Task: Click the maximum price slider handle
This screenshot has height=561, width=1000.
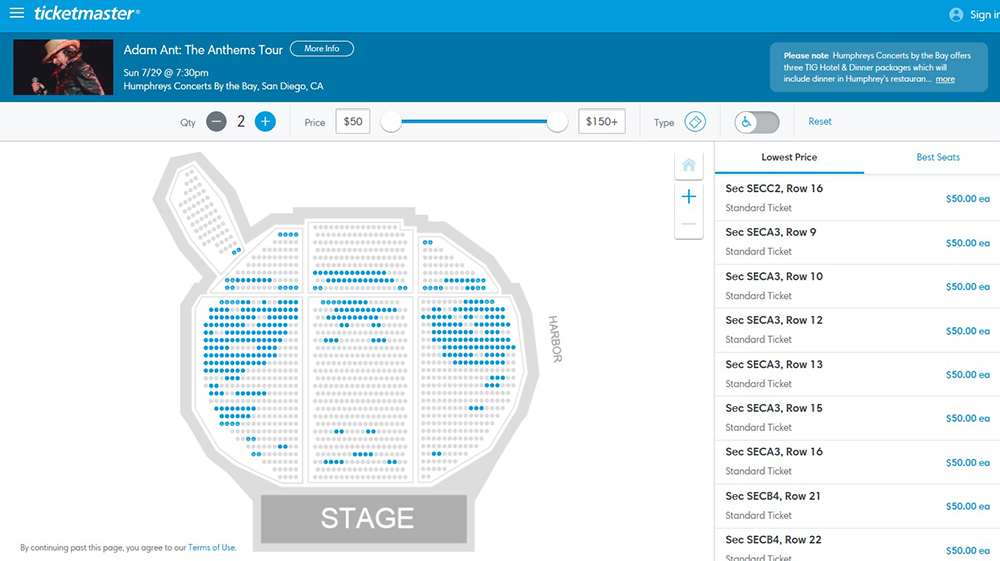Action: pyautogui.click(x=558, y=122)
